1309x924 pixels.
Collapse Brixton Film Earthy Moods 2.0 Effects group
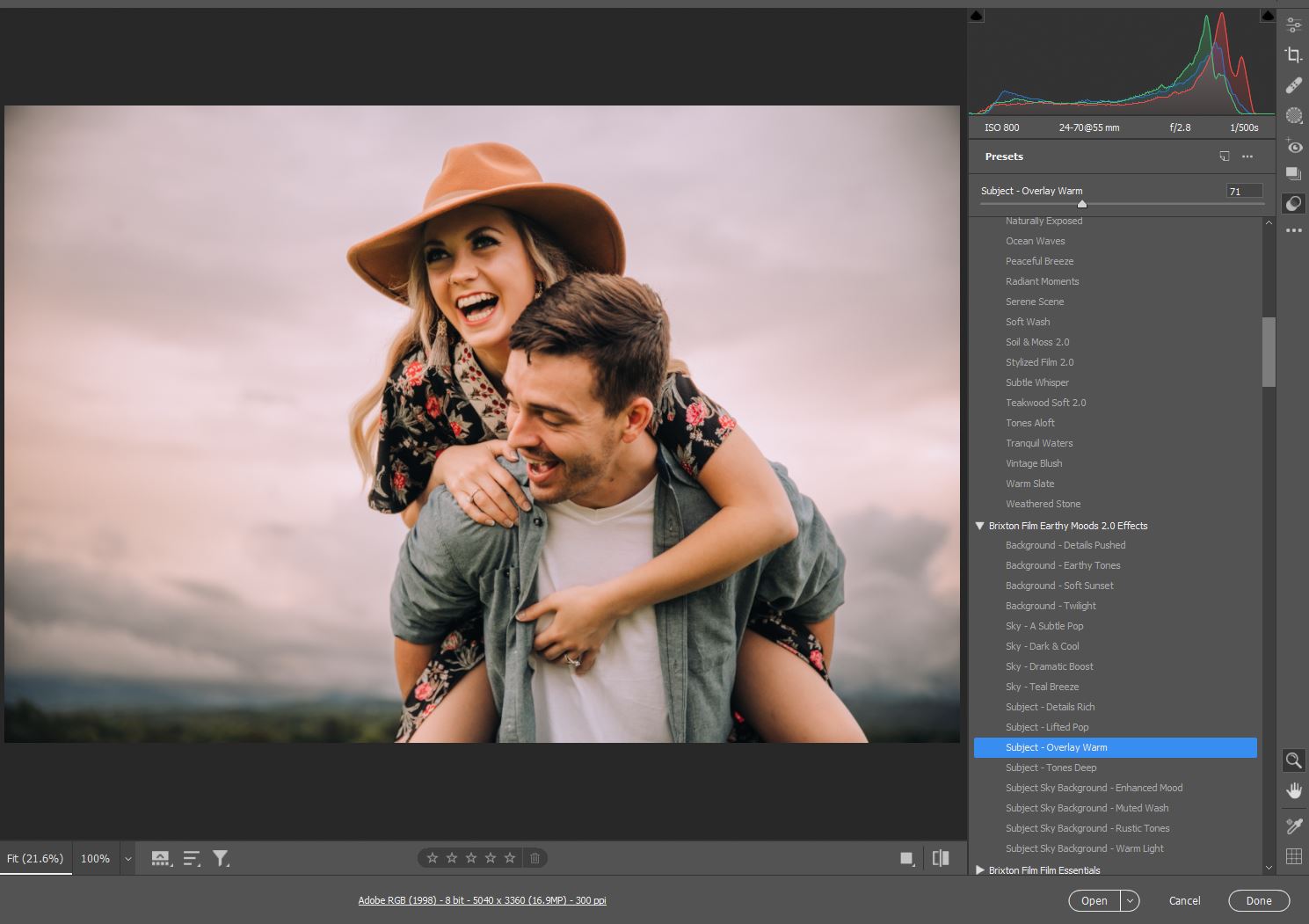(x=979, y=526)
